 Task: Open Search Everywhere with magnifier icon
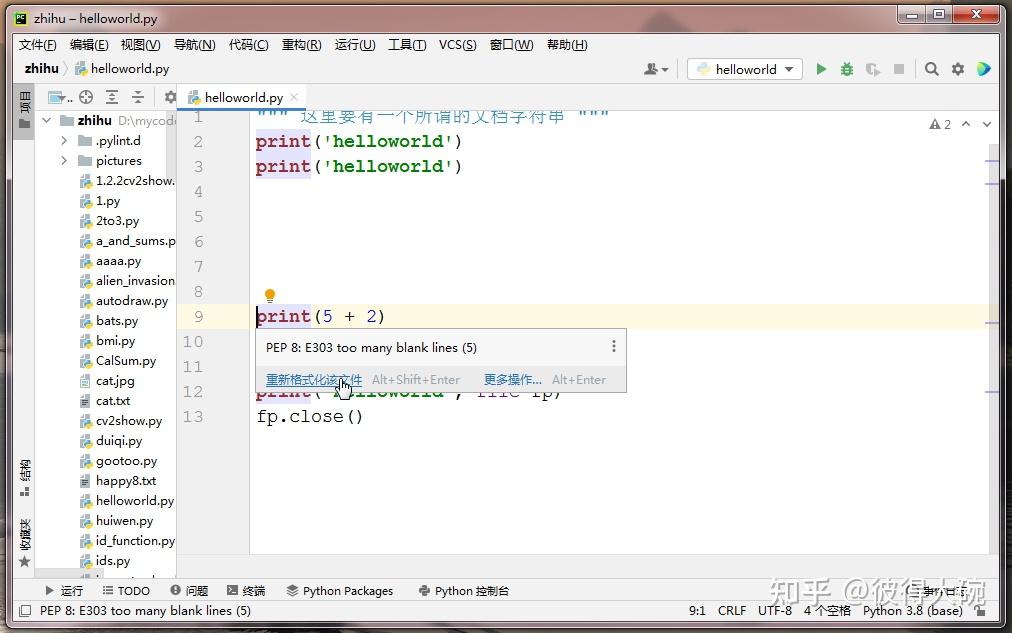click(x=931, y=68)
